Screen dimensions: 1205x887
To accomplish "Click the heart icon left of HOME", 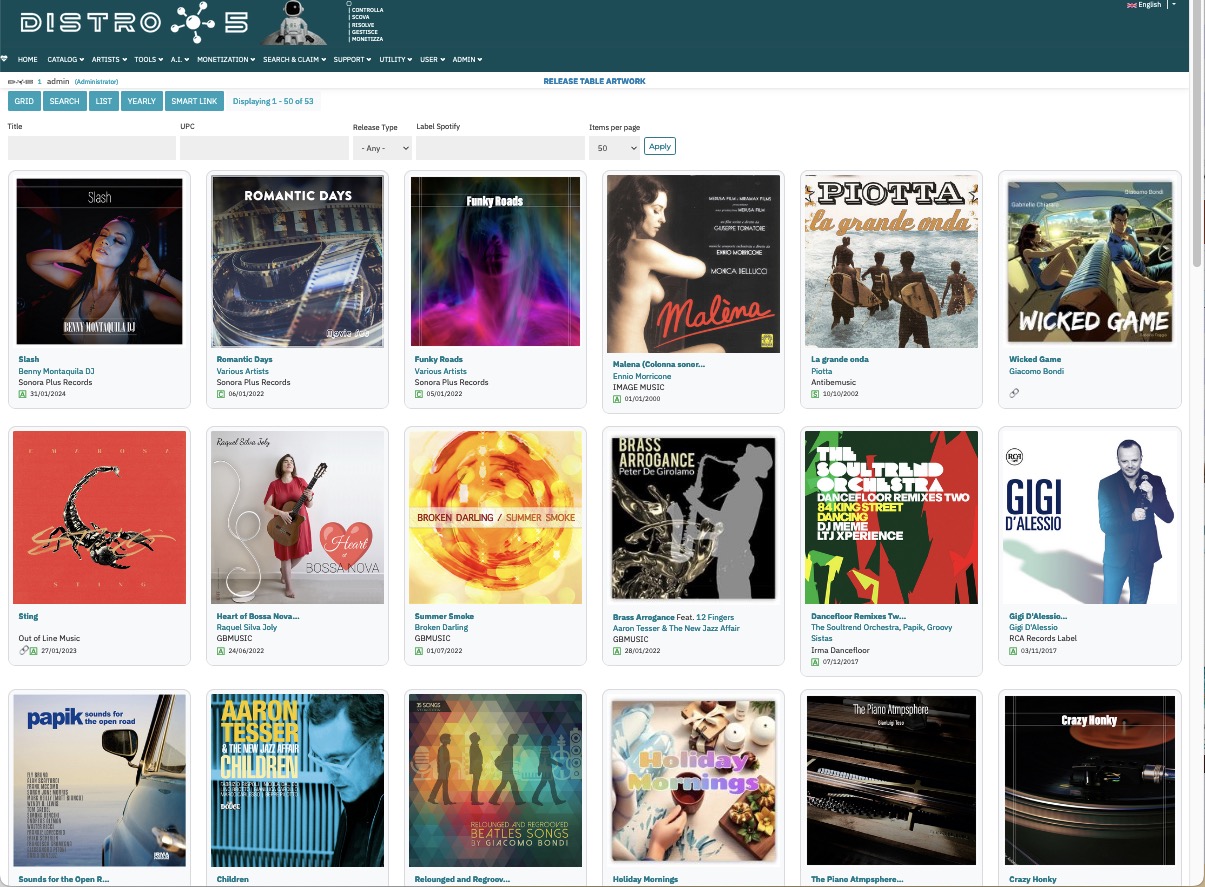I will click(4, 59).
